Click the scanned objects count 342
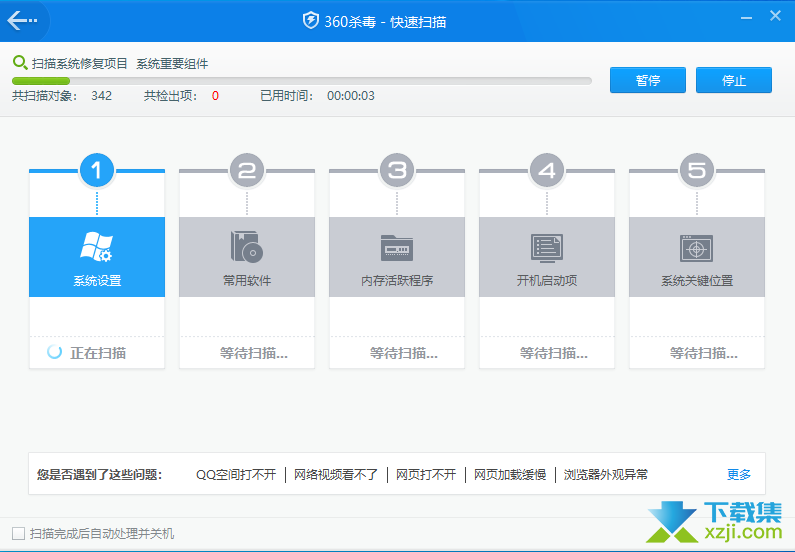The width and height of the screenshot is (795, 552). pos(101,96)
